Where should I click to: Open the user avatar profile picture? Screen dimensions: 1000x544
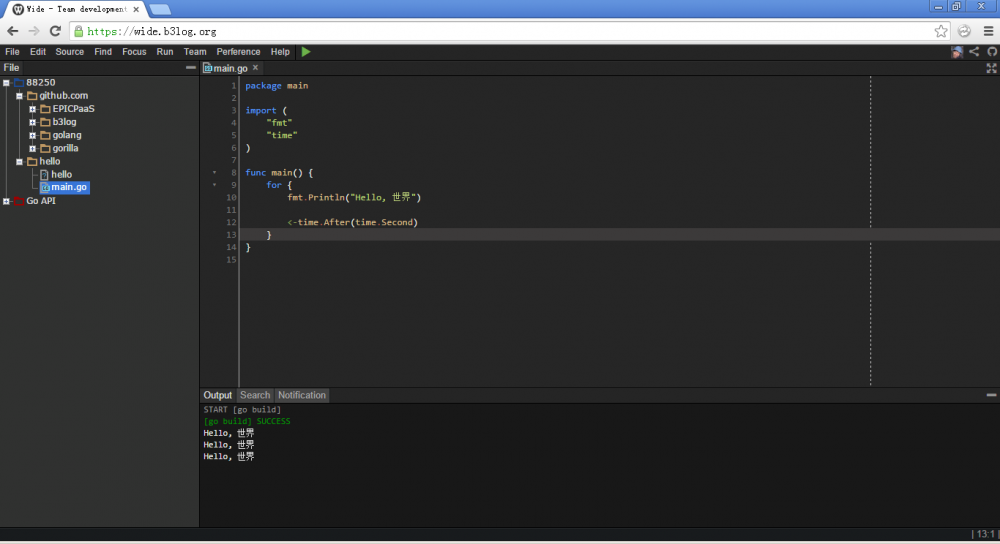point(958,52)
